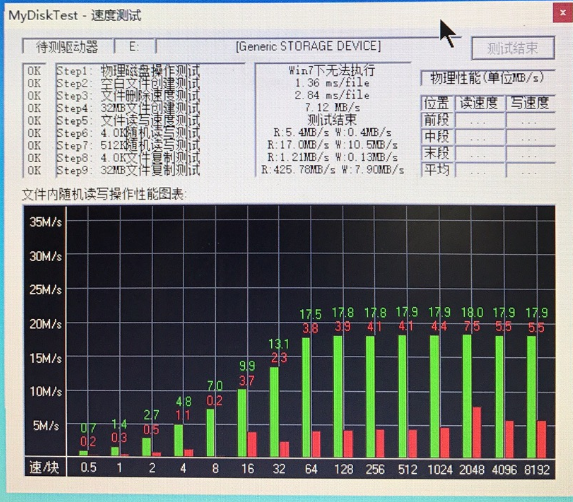Screen dimensions: 573x502
Task: Select Step2 空白文件创建测试 row
Action: pyautogui.click(x=128, y=83)
